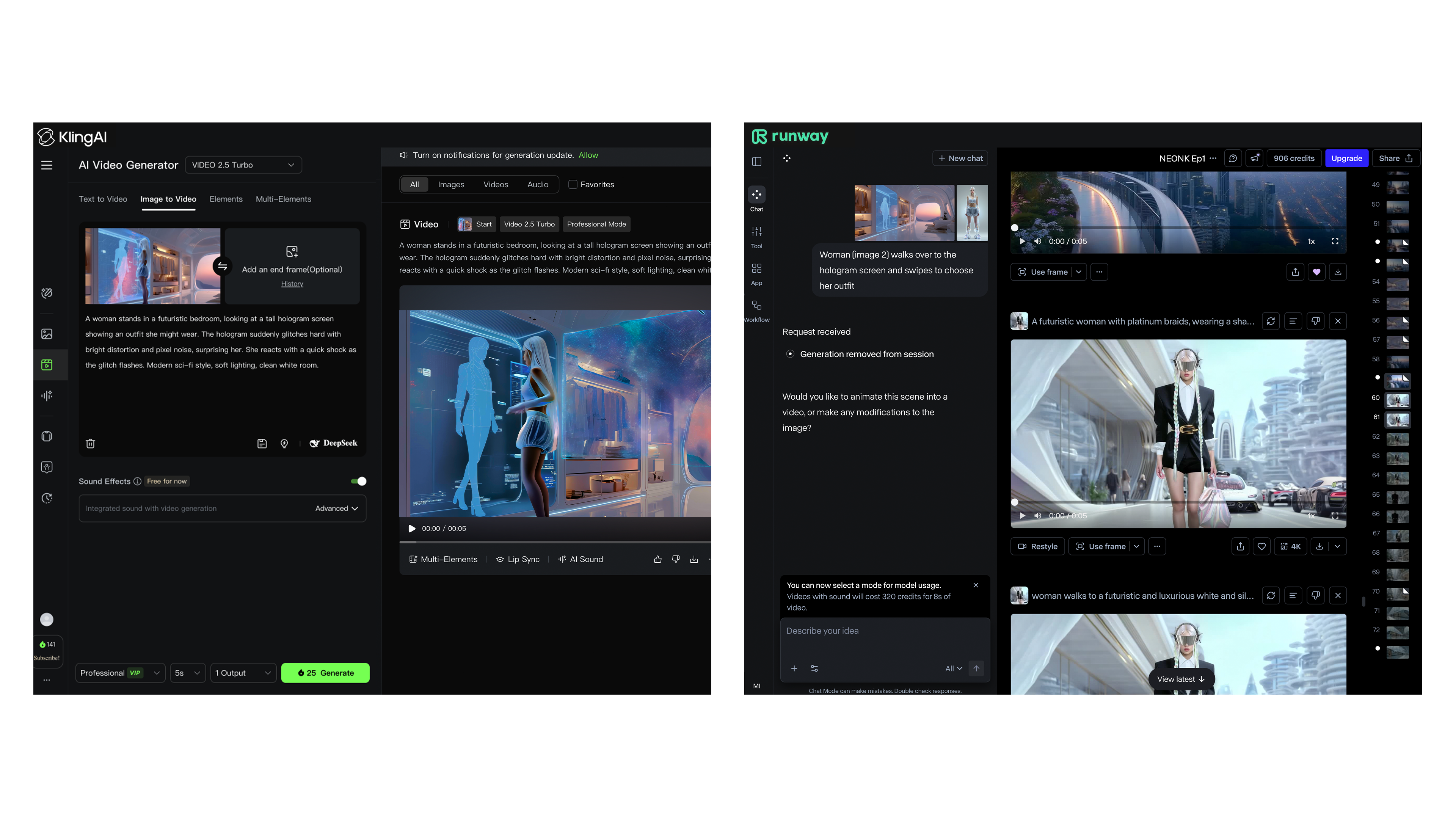This screenshot has height=819, width=1456.
Task: Click the 4K upscale button
Action: click(x=1290, y=546)
